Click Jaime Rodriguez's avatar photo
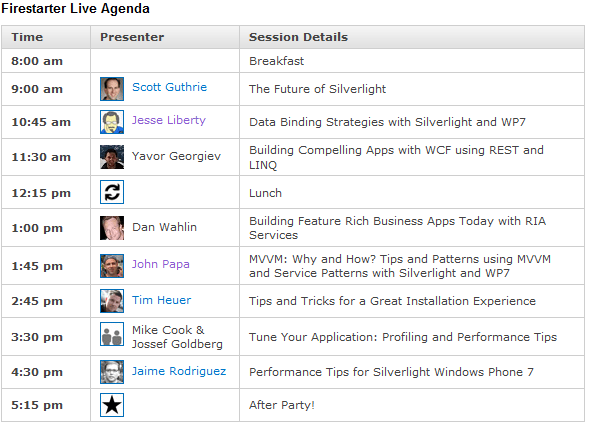The image size is (590, 426). tap(112, 372)
